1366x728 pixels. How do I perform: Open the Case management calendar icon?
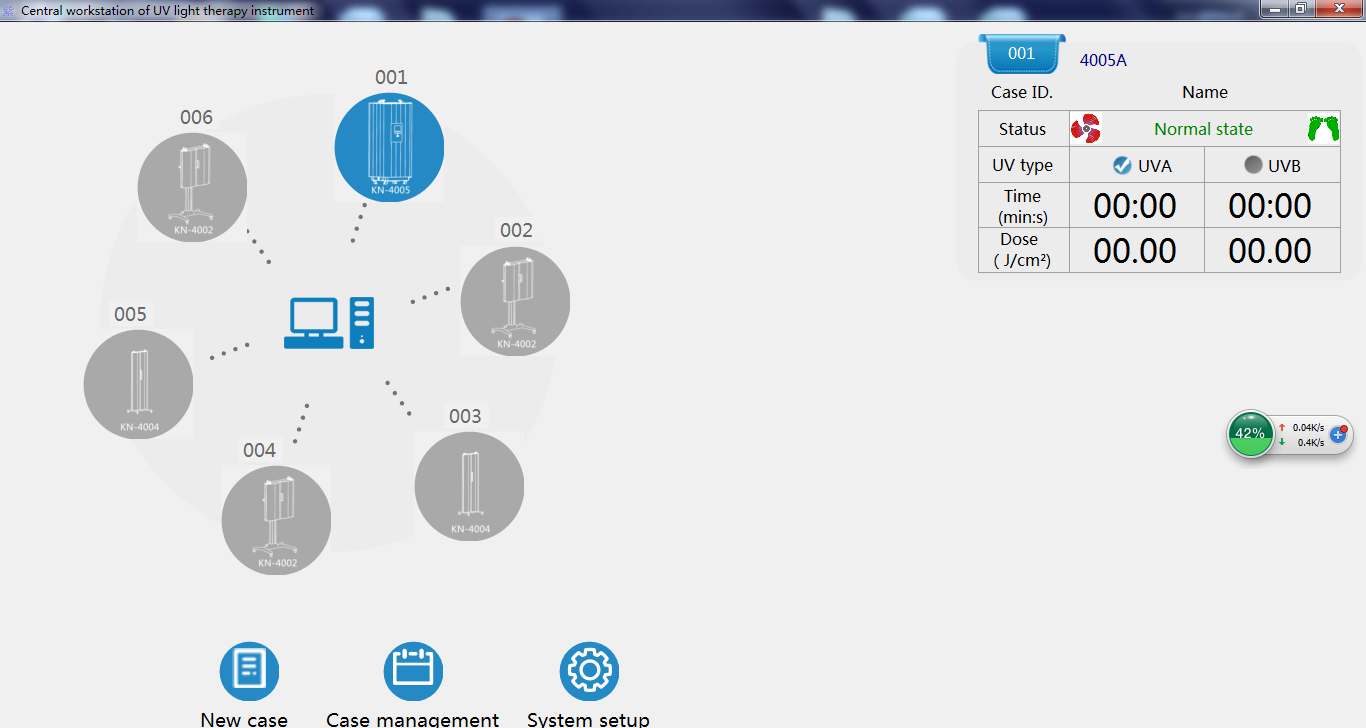(x=413, y=671)
